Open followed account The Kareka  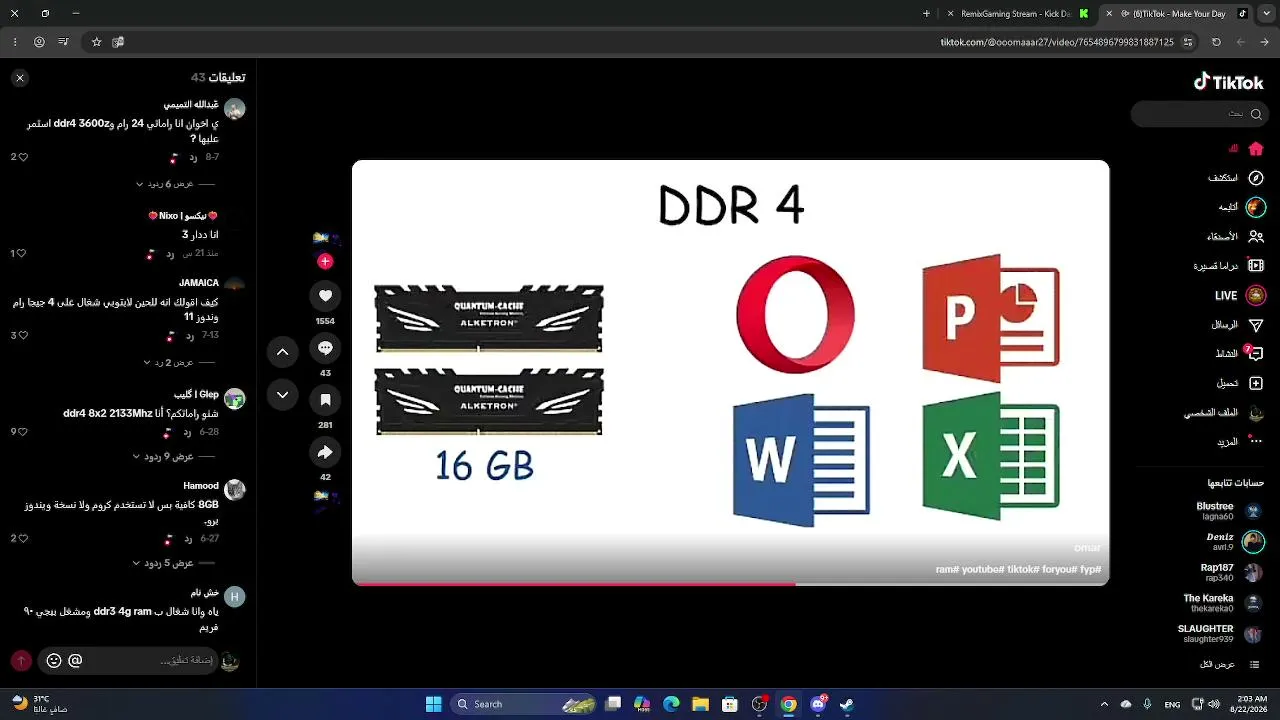(1225, 603)
